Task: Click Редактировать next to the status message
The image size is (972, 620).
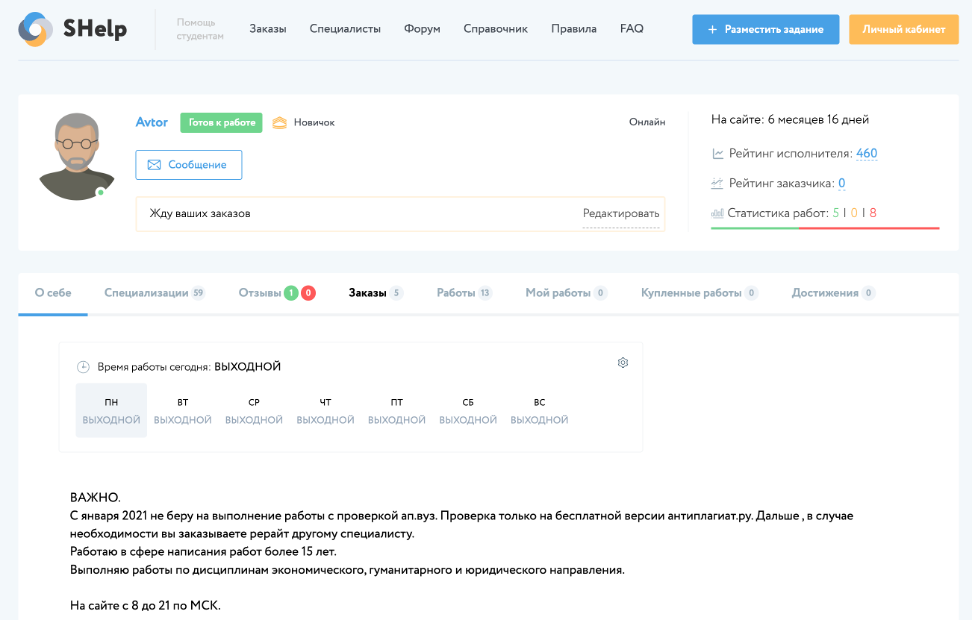Action: point(621,214)
